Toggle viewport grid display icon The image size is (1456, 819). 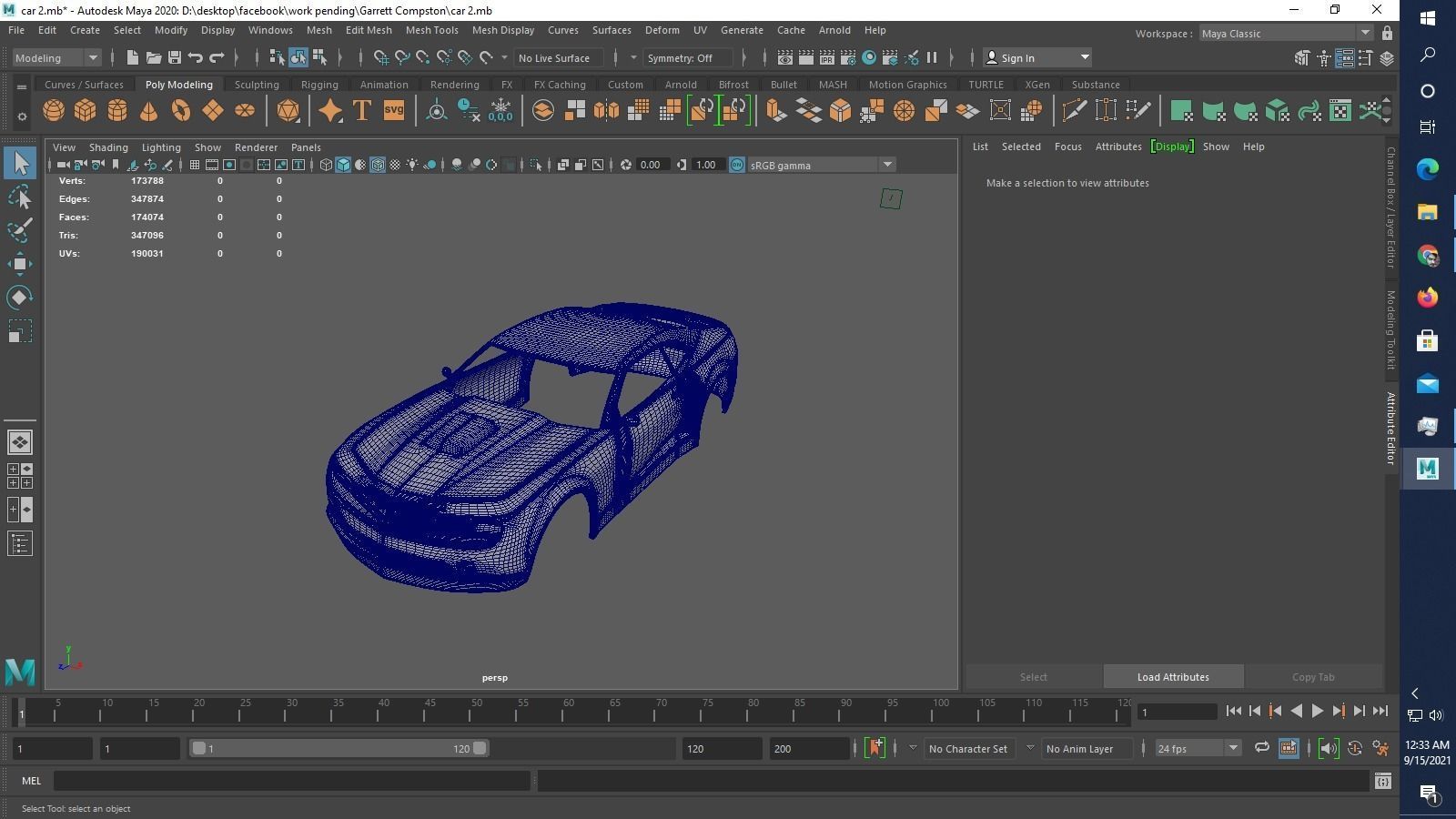(x=195, y=165)
